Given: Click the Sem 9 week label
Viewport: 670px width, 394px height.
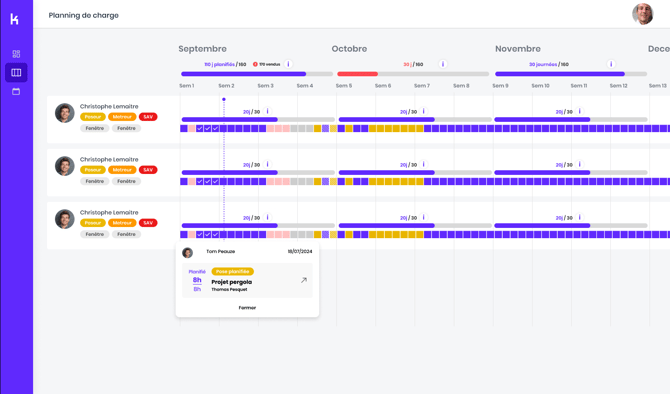Looking at the screenshot, I should 500,85.
